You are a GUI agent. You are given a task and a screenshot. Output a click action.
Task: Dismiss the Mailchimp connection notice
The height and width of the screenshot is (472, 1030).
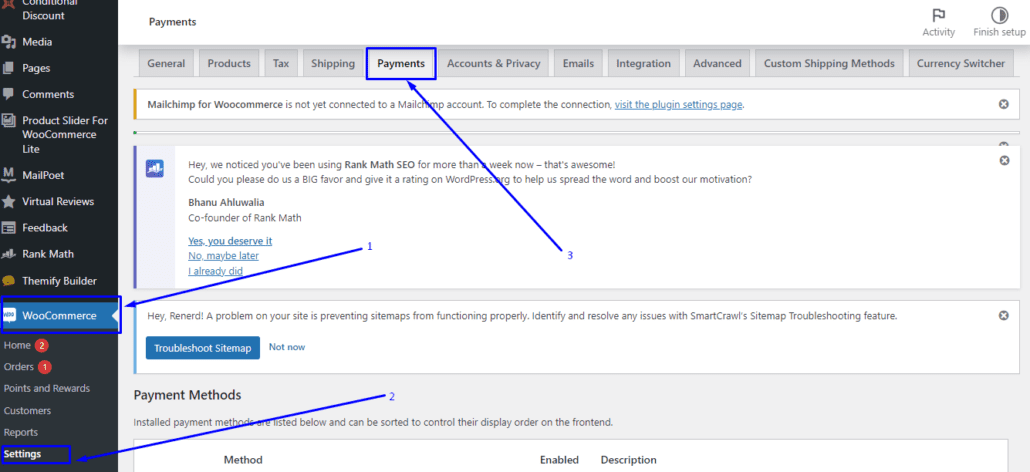(1003, 104)
